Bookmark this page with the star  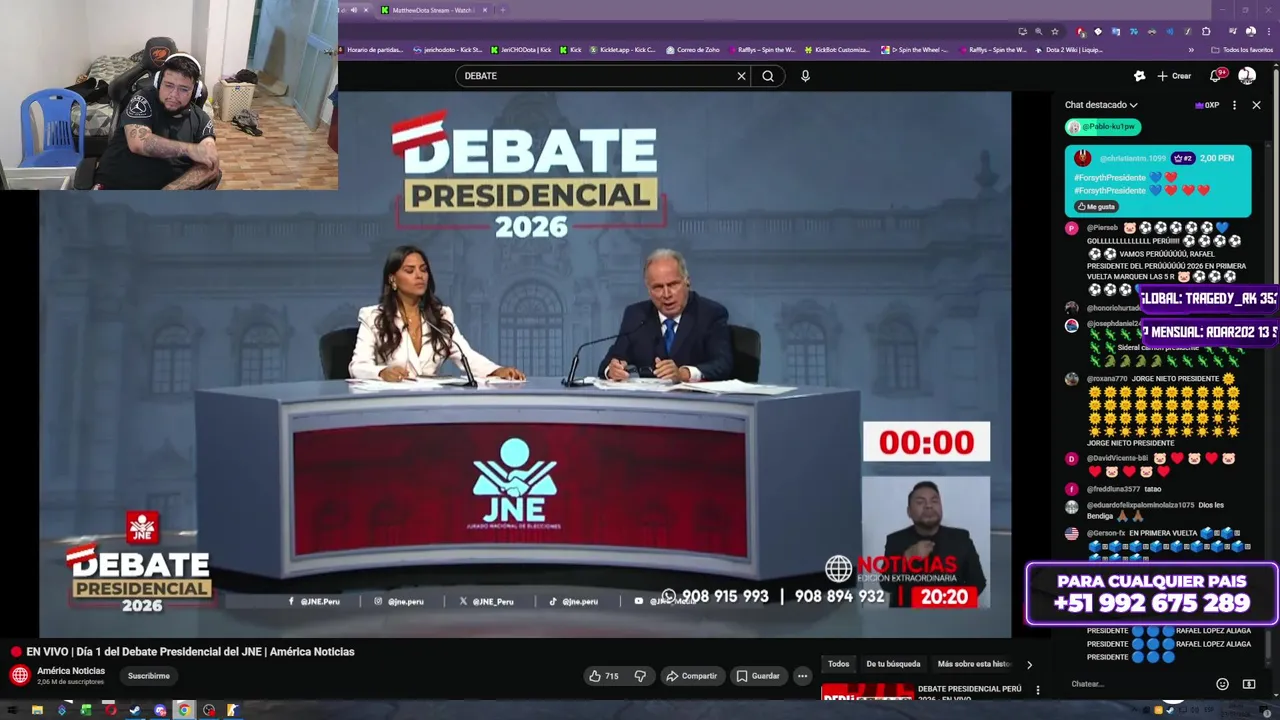click(x=1054, y=31)
